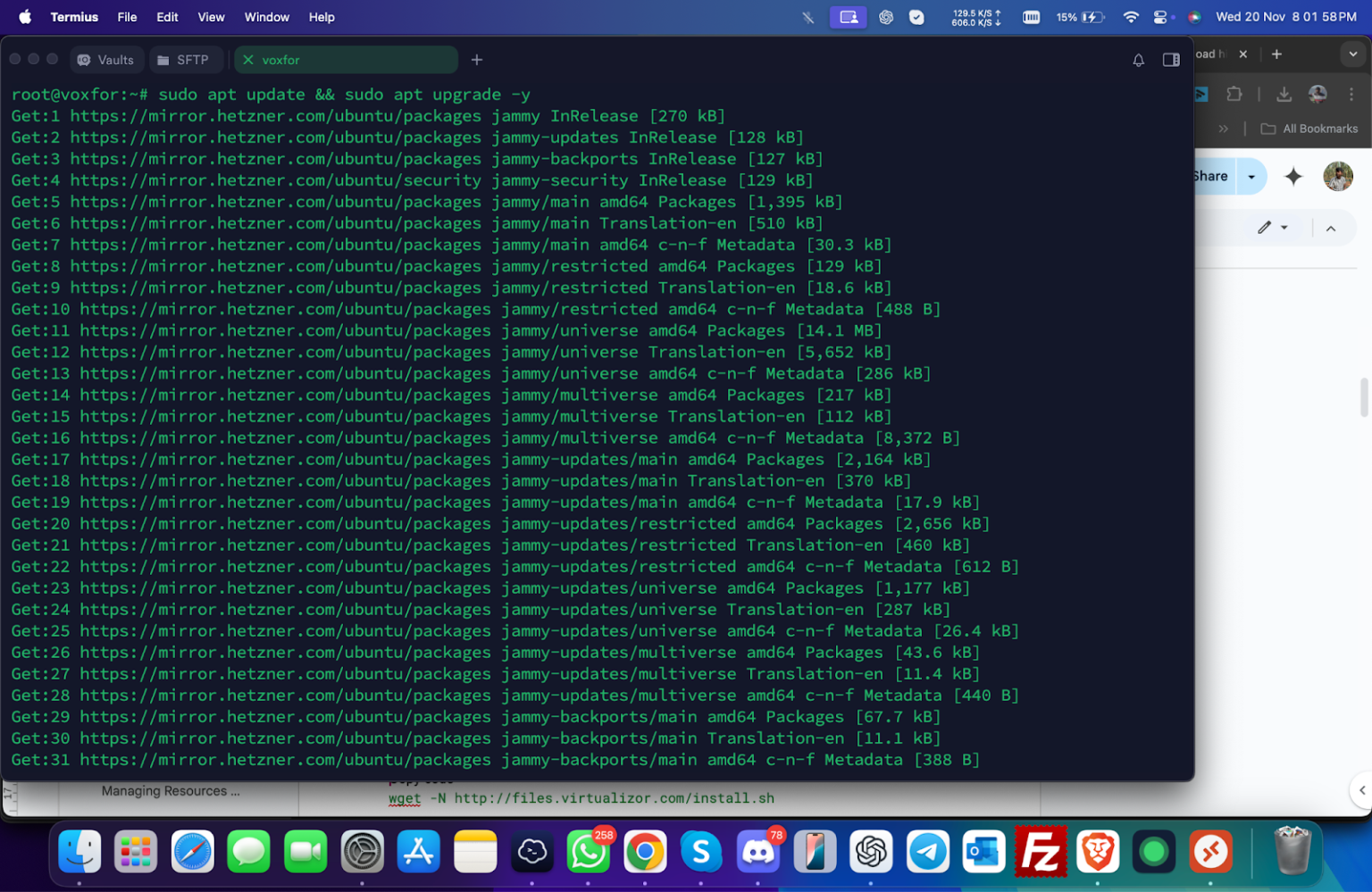Open the Share button dropdown arrow
The height and width of the screenshot is (892, 1372).
click(1251, 176)
